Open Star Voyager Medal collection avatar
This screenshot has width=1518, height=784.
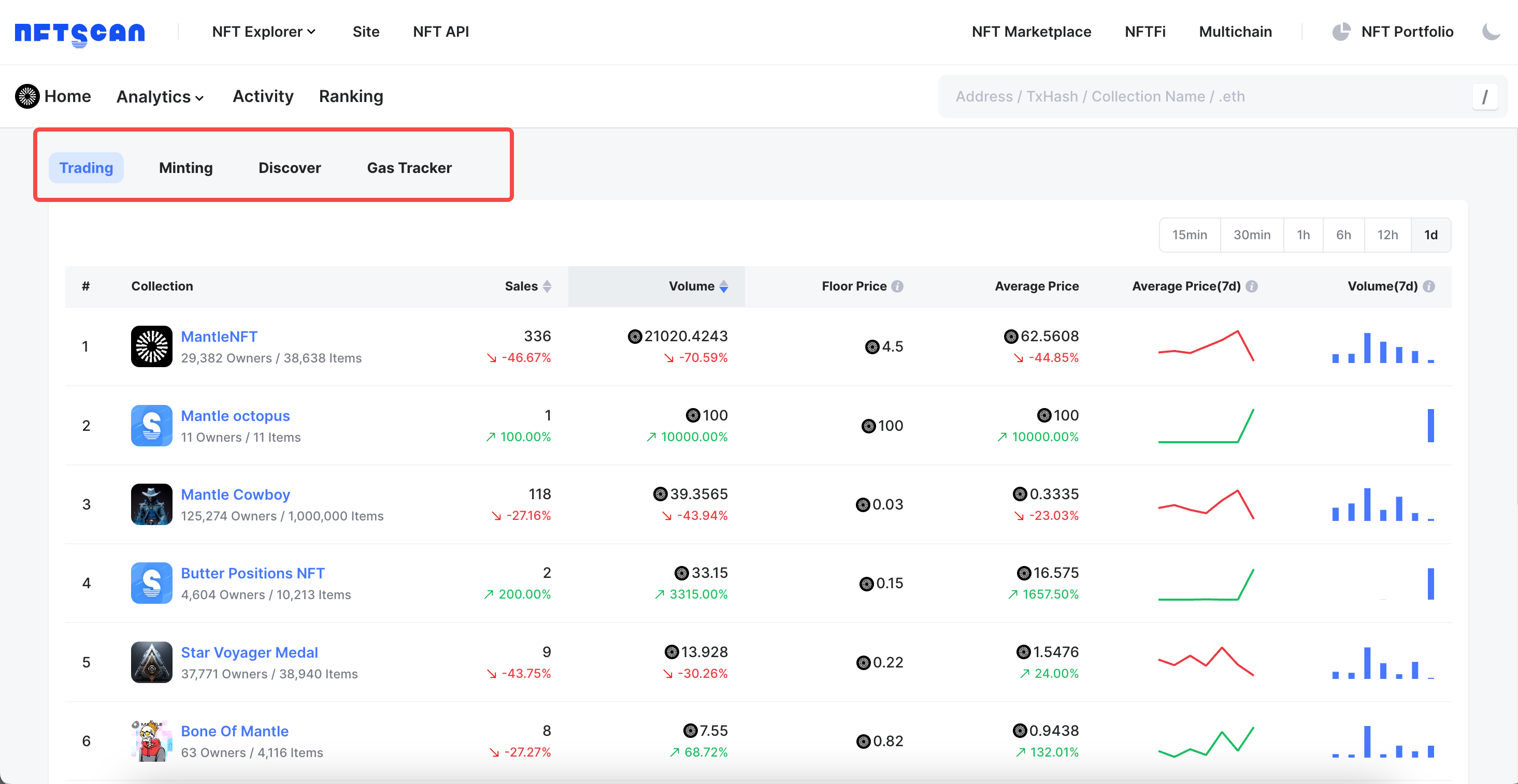pos(151,662)
